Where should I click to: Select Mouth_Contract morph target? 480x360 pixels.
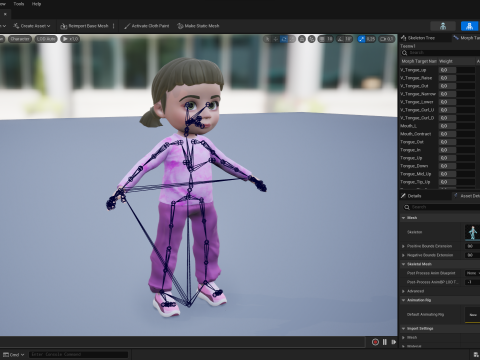(416, 134)
